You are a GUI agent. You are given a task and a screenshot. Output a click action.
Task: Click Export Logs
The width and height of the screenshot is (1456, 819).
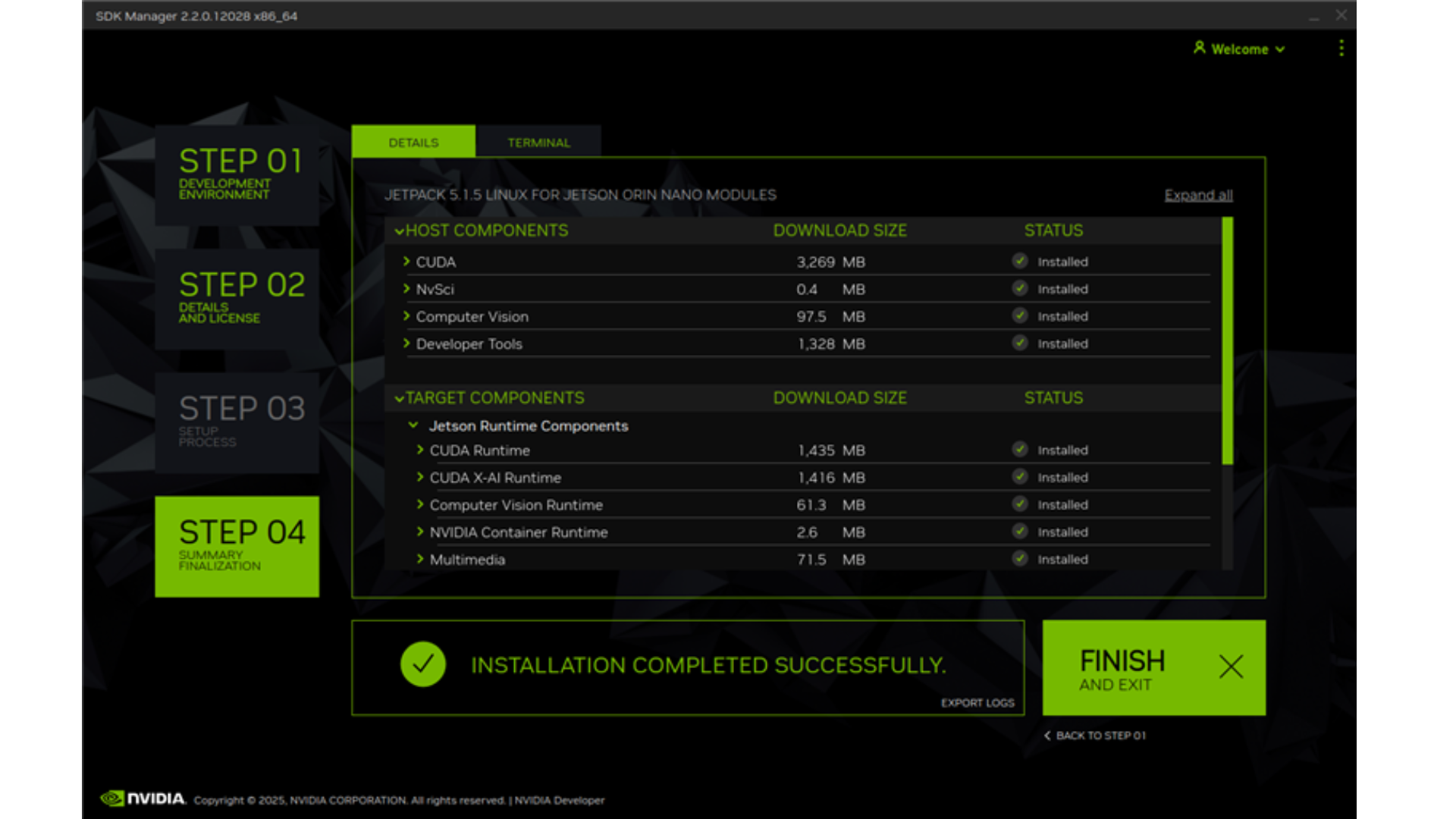tap(977, 703)
